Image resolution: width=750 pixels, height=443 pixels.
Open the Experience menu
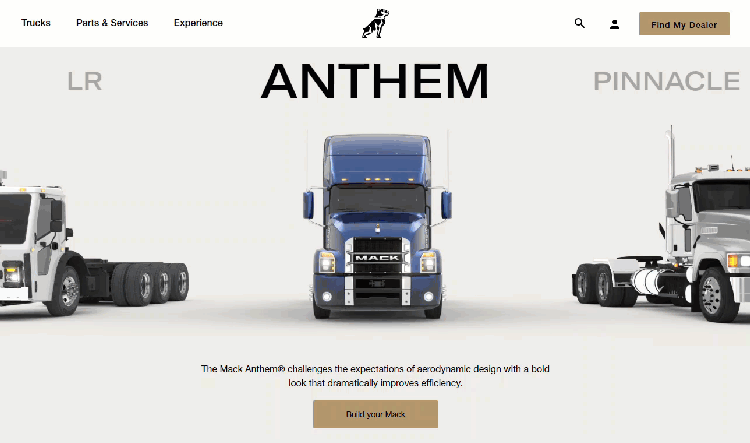(x=198, y=23)
